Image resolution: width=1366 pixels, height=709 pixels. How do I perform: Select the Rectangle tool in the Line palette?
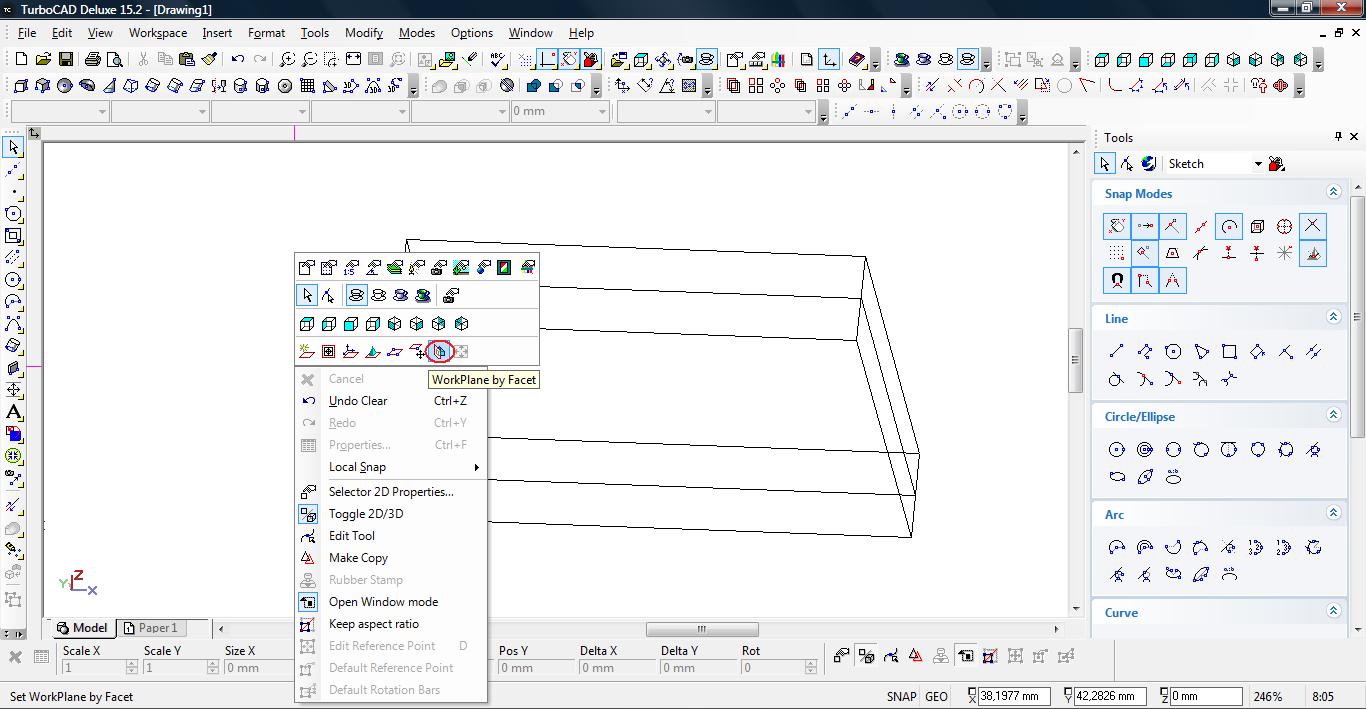1229,351
